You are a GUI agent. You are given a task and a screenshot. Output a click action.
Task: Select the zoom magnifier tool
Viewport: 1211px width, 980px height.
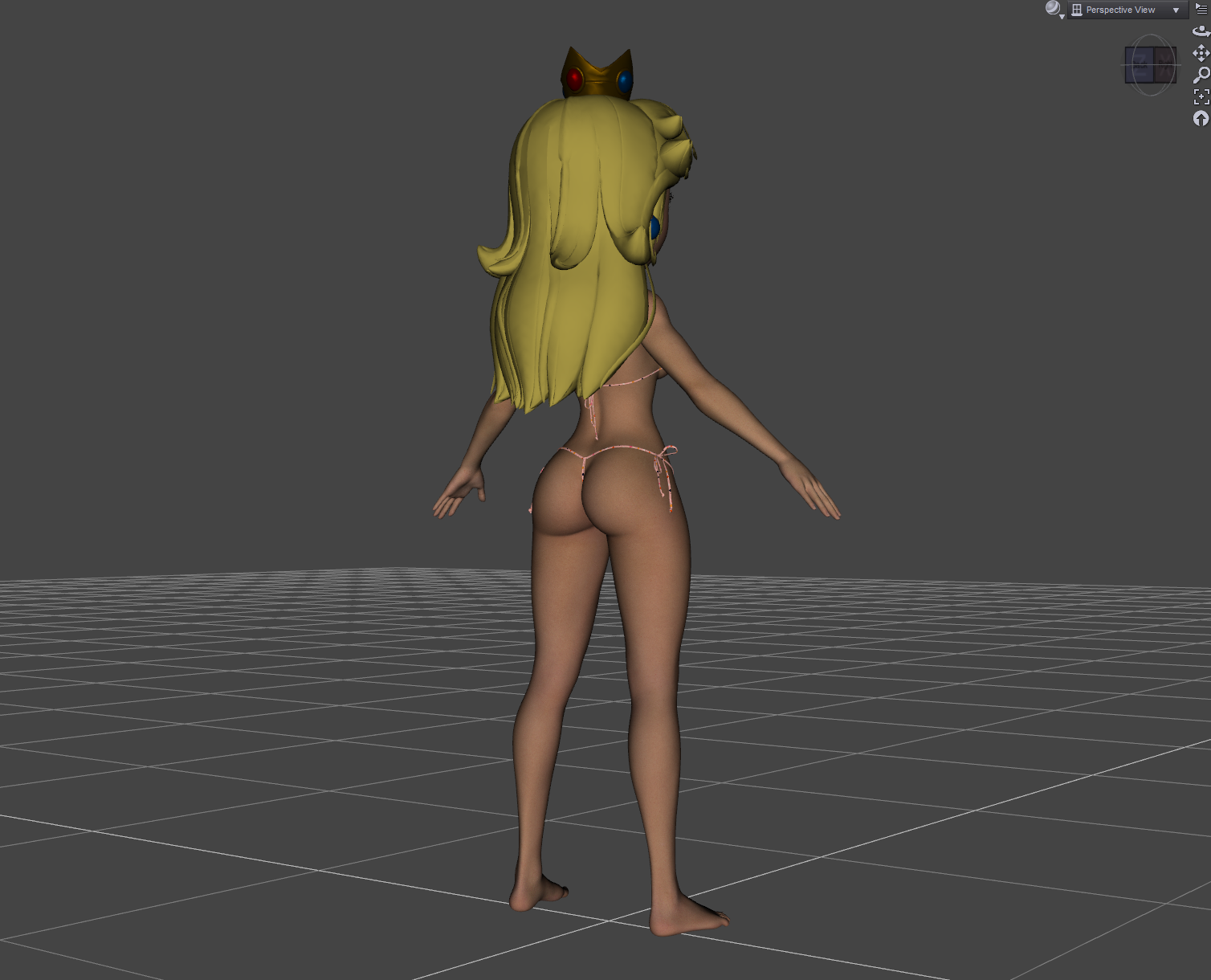pos(1201,75)
